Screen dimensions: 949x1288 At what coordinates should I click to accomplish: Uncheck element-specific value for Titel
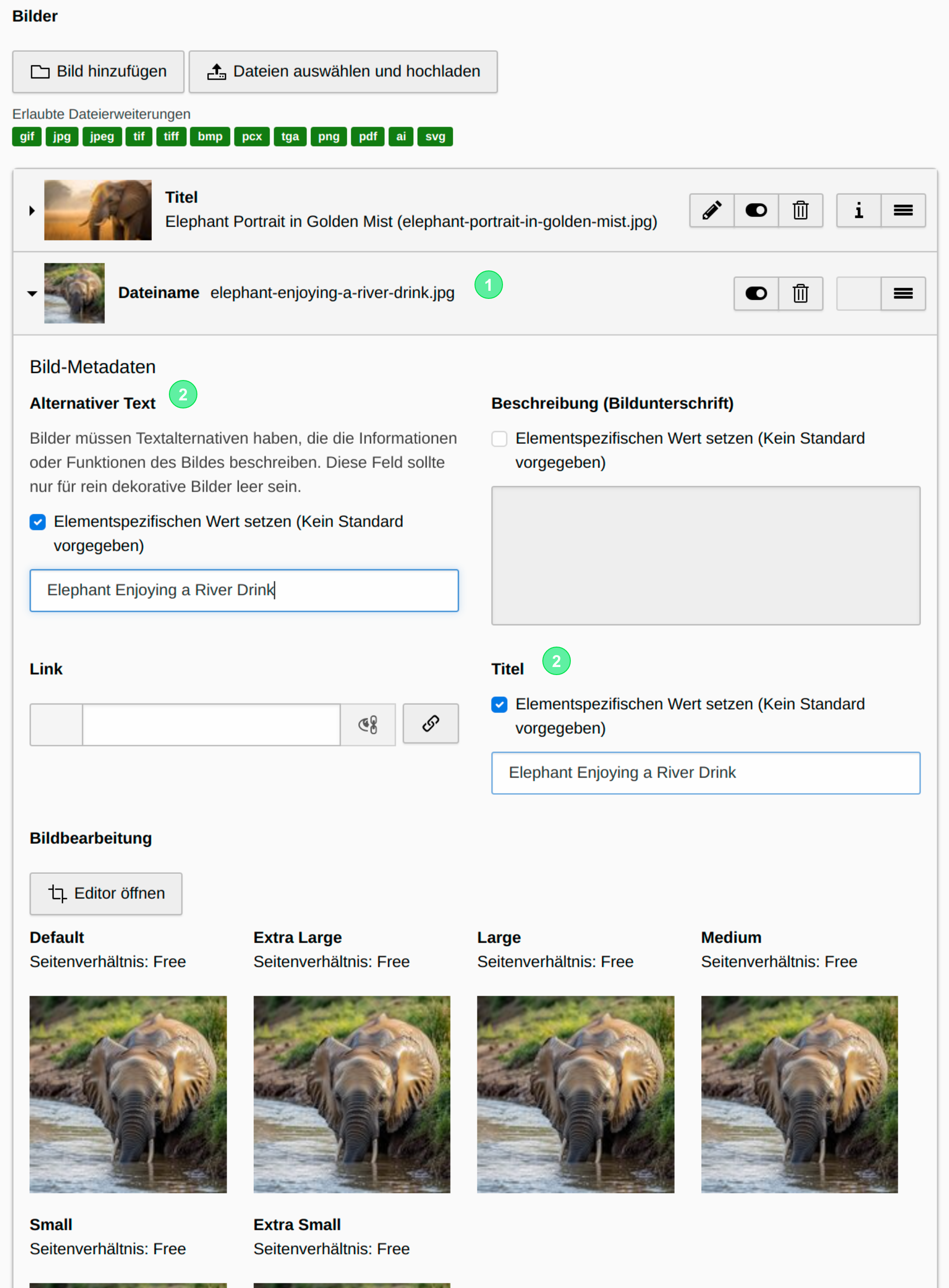[499, 704]
